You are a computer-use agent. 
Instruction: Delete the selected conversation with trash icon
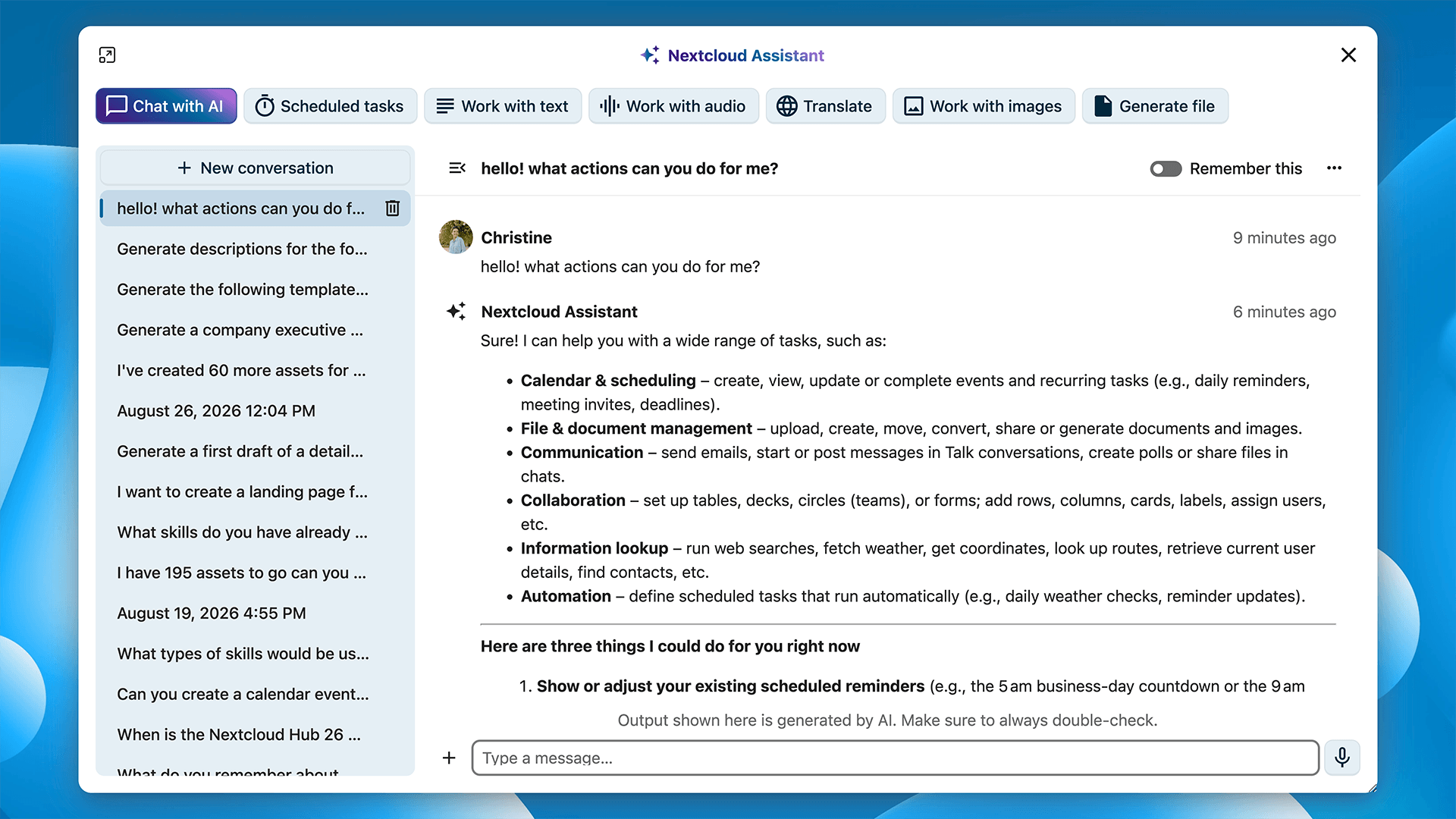[x=392, y=208]
